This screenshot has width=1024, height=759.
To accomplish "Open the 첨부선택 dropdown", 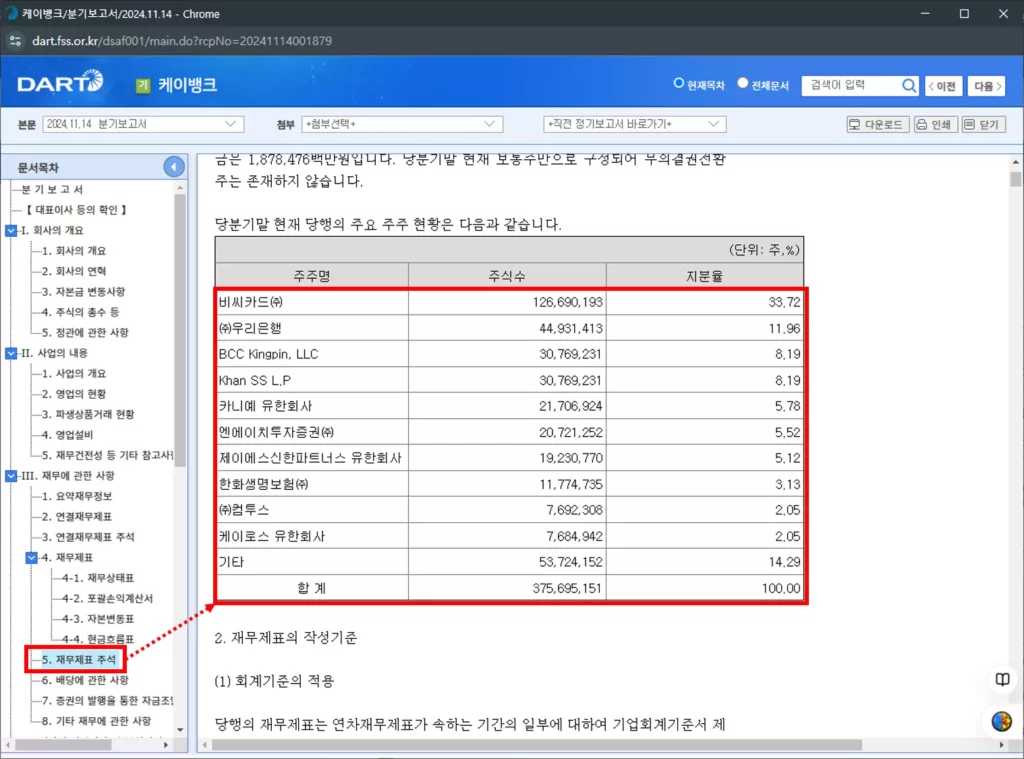I will click(x=402, y=124).
